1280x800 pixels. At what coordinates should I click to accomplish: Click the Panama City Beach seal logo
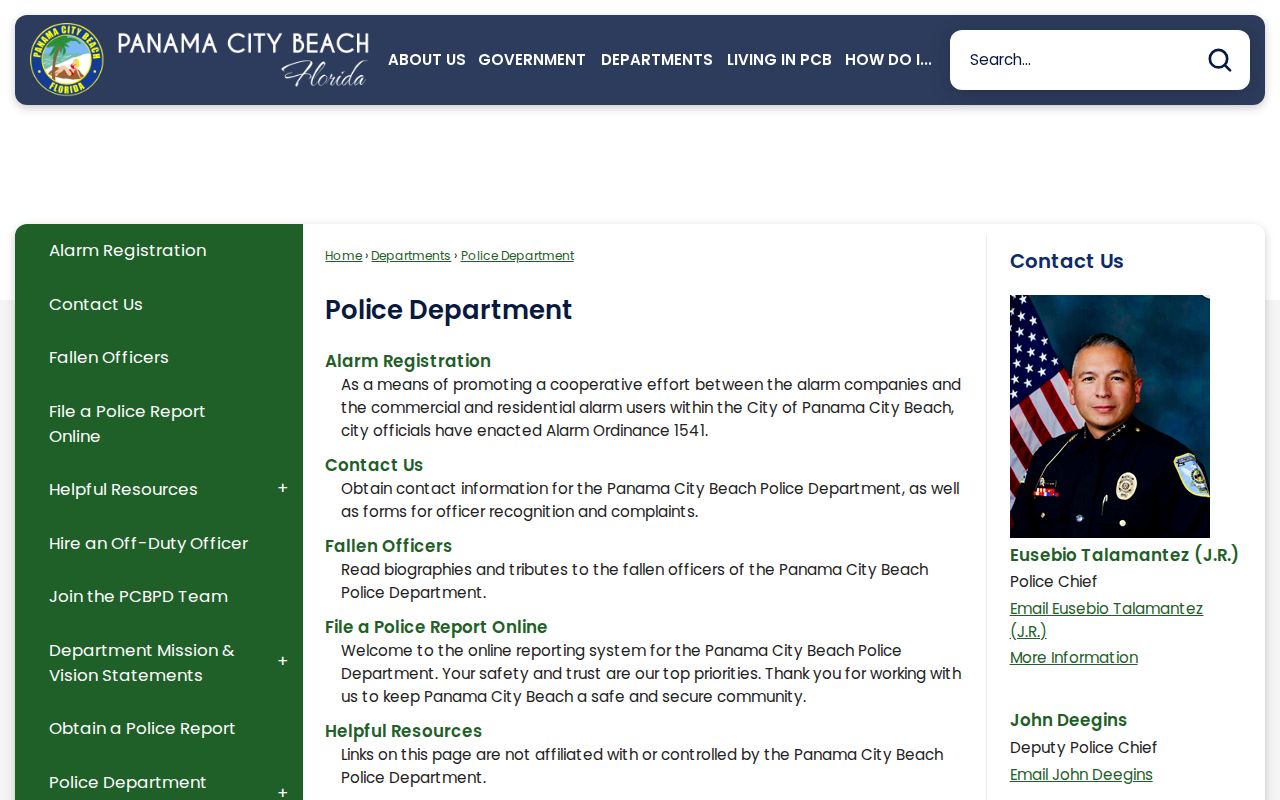(x=67, y=60)
